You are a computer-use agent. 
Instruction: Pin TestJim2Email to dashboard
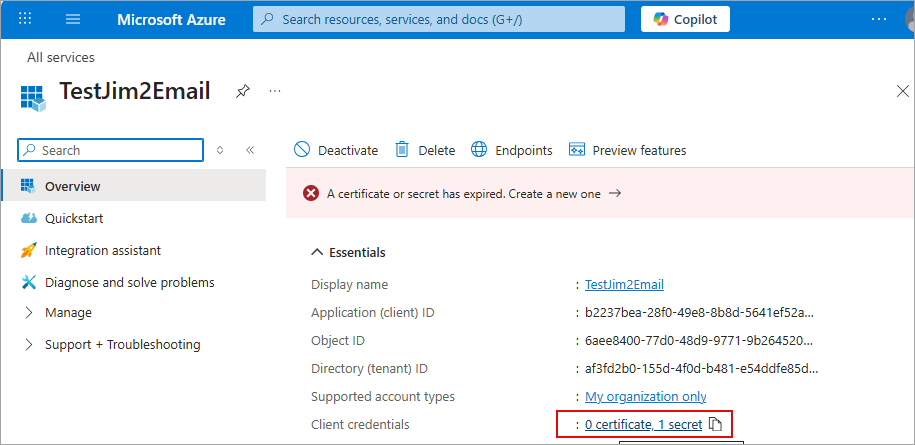click(x=242, y=91)
